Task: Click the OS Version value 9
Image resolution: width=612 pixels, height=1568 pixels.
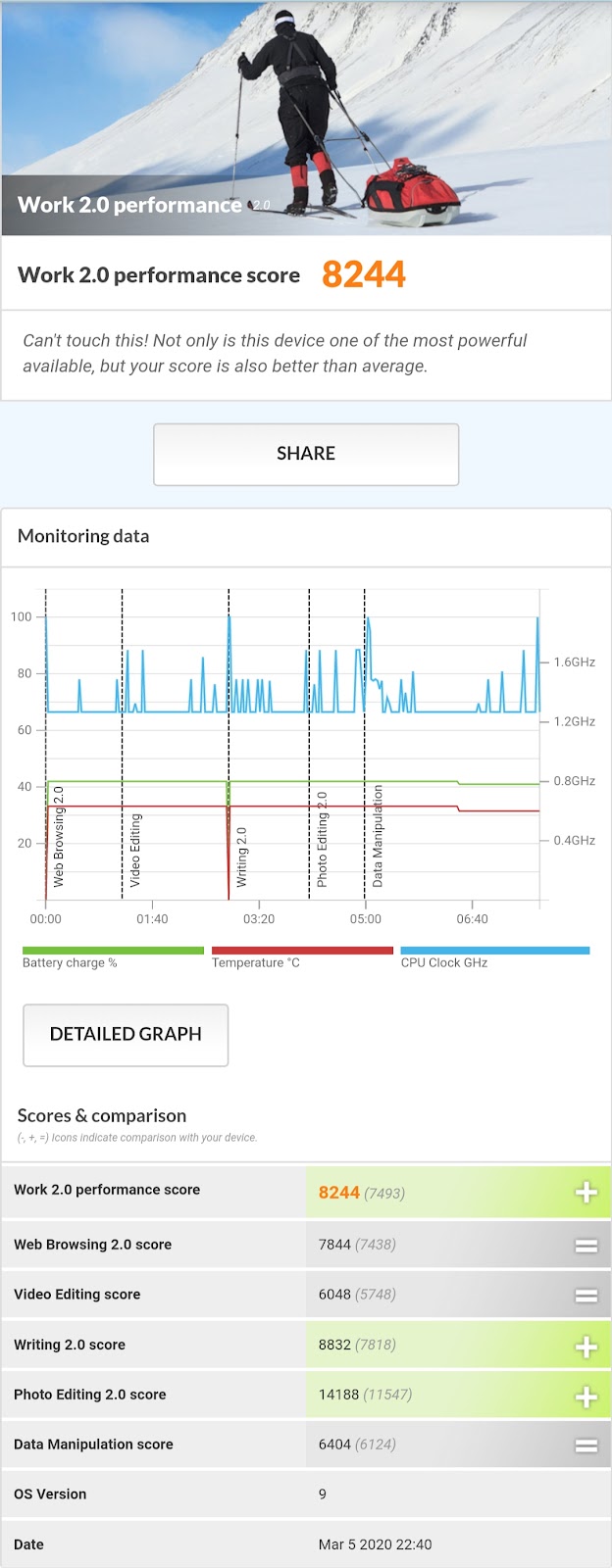Action: tap(323, 1494)
